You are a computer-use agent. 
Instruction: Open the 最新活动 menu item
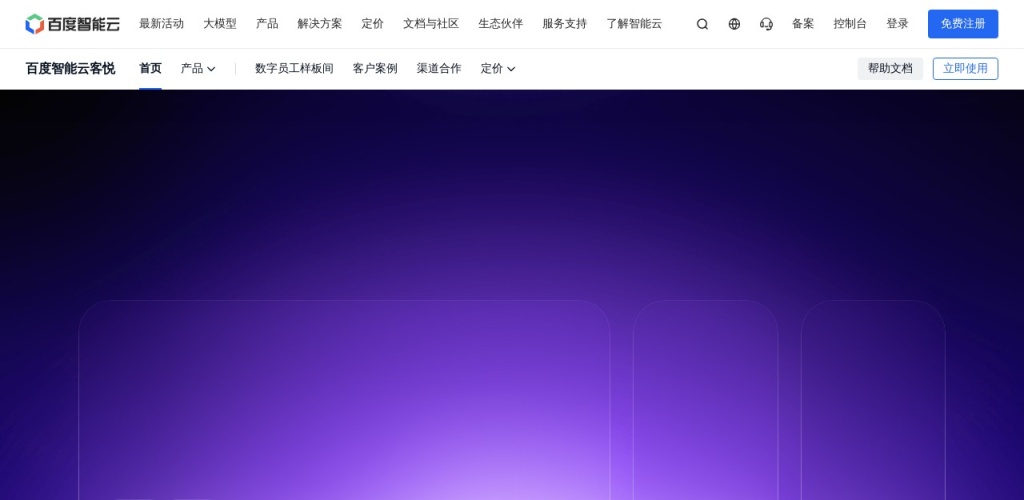[x=161, y=24]
